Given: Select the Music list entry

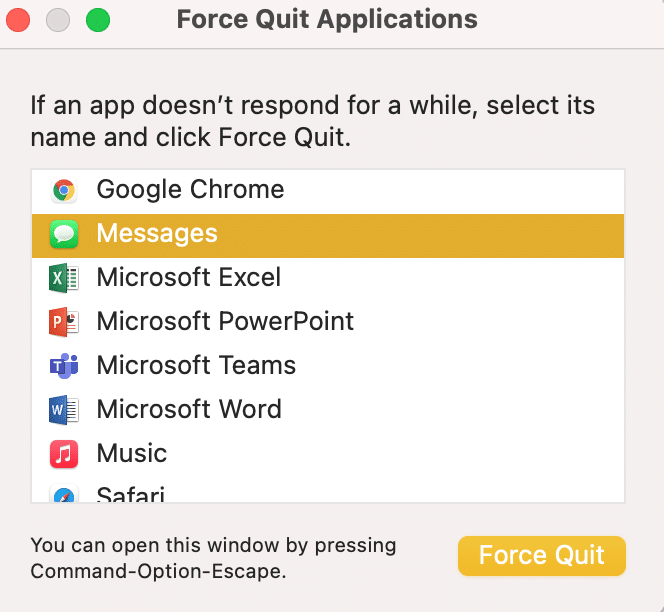Looking at the screenshot, I should tap(132, 454).
